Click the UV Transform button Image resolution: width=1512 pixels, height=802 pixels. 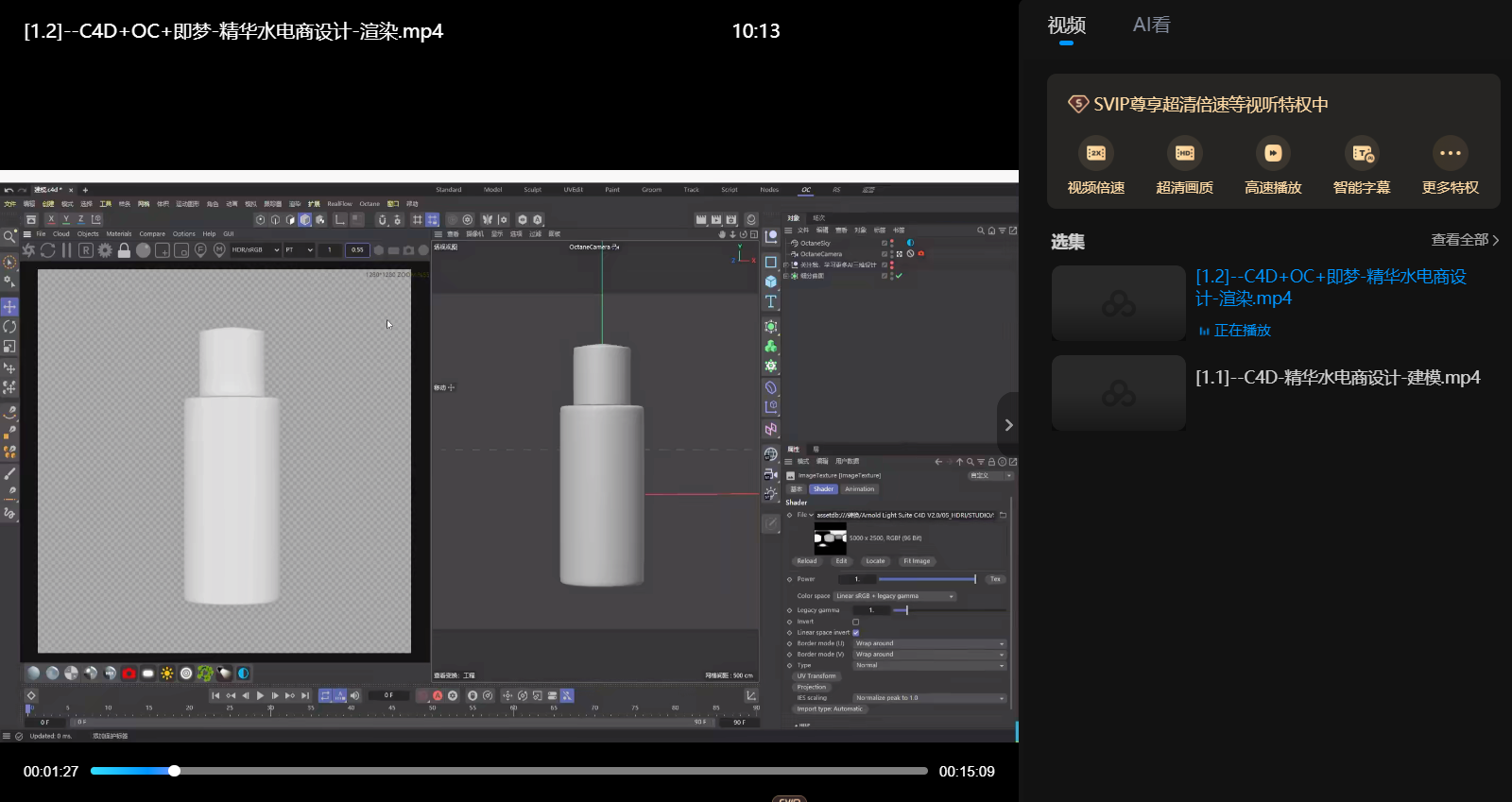(816, 676)
